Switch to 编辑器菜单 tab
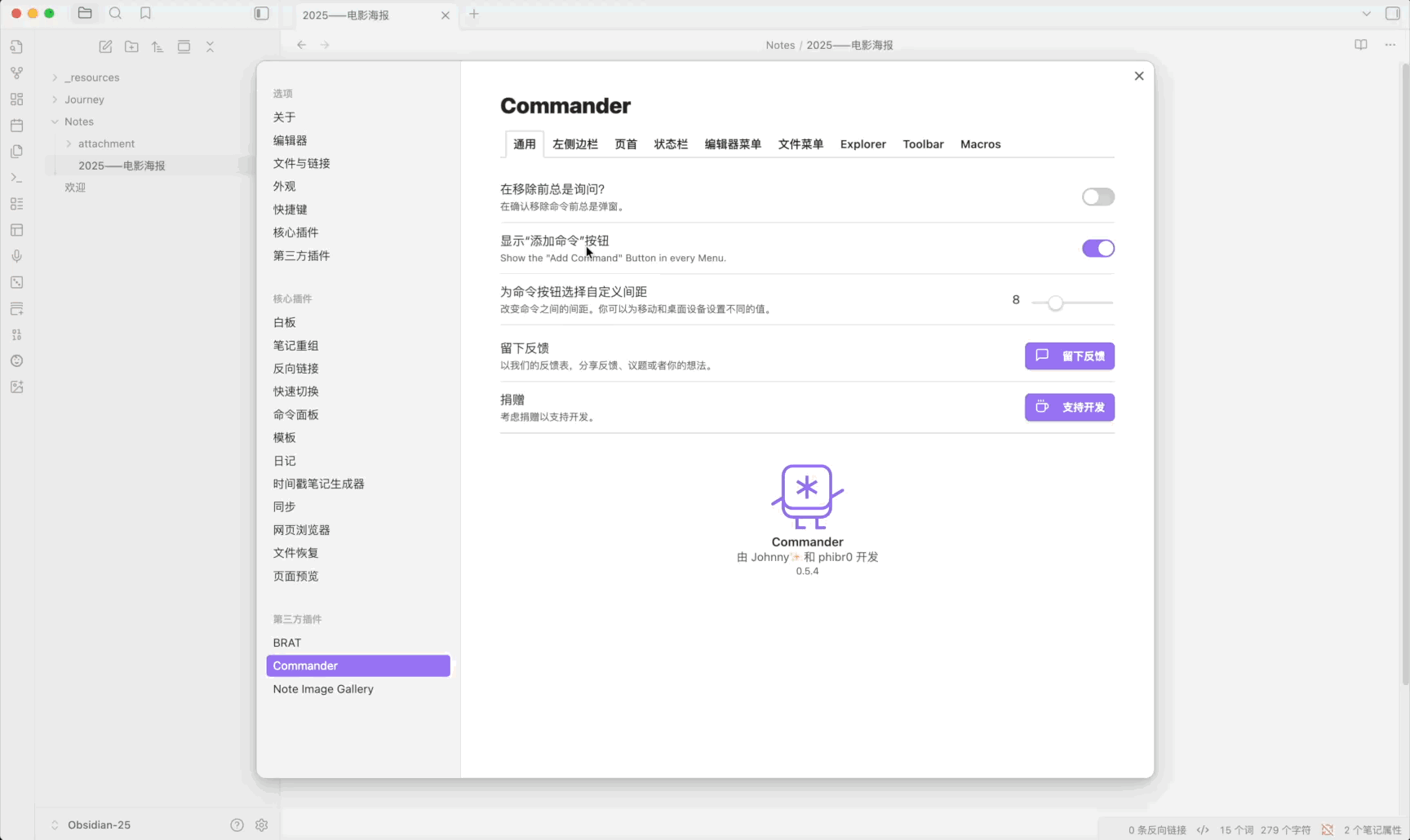The width and height of the screenshot is (1410, 840). [733, 144]
